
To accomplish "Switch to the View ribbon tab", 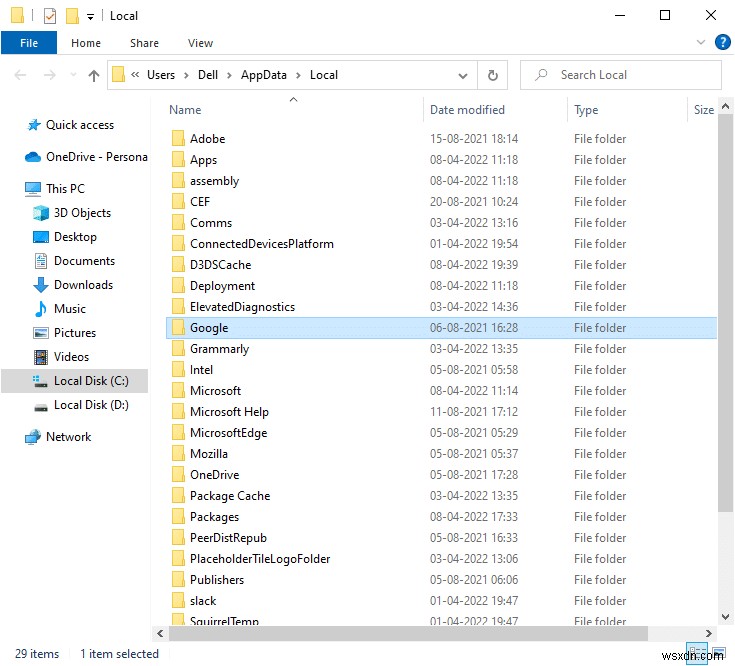I will [200, 43].
